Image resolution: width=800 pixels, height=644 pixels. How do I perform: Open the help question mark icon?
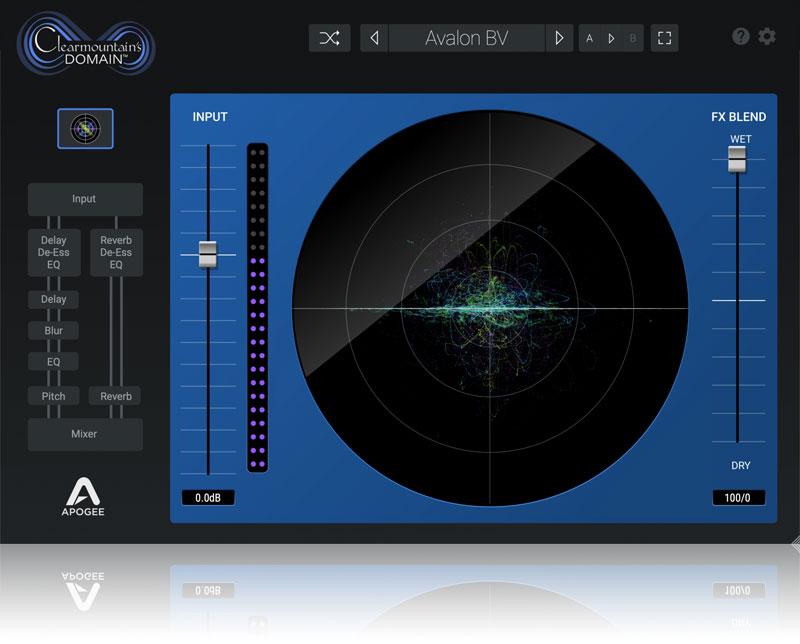tap(741, 37)
